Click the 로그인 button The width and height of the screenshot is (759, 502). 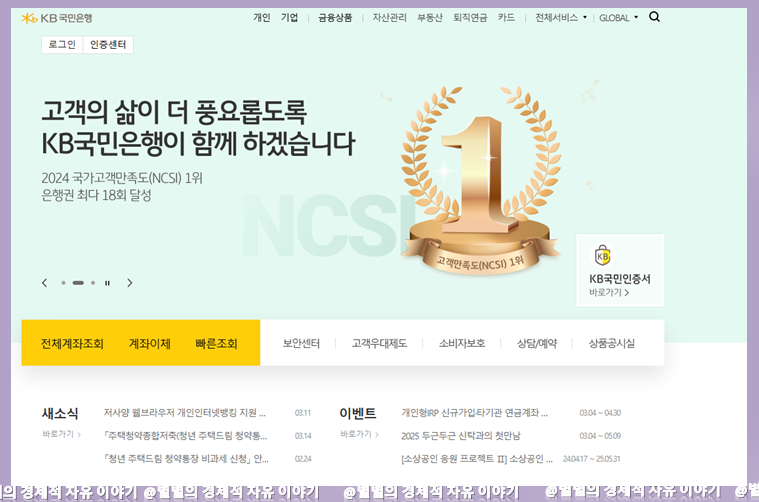tap(62, 45)
